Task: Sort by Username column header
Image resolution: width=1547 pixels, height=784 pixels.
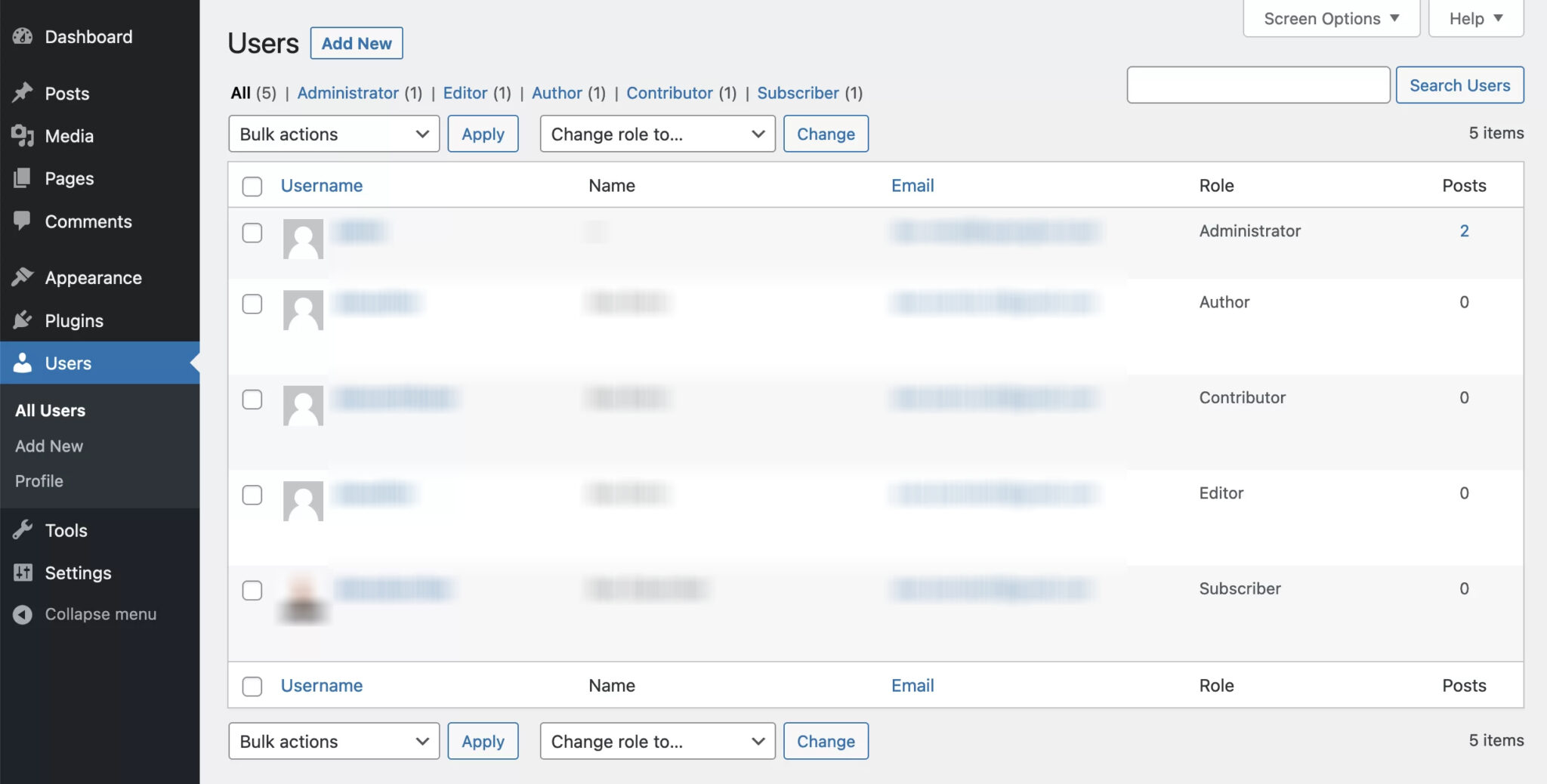Action: [x=322, y=185]
